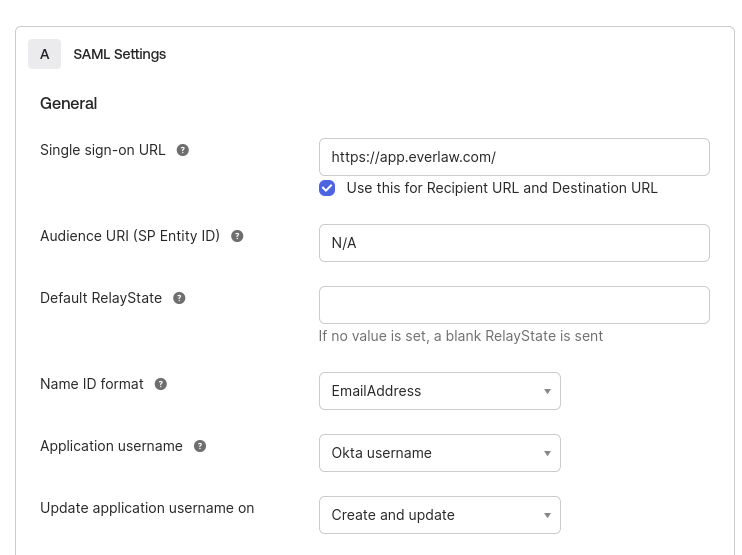Click the Single sign-on URL text field

click(514, 157)
